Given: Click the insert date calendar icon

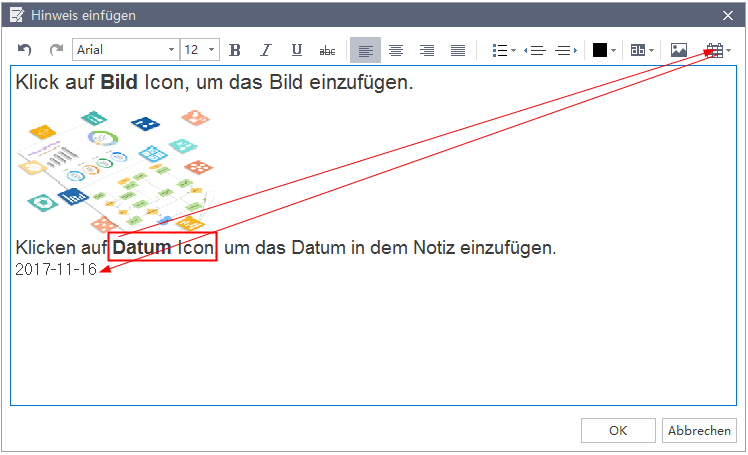Looking at the screenshot, I should pos(715,50).
